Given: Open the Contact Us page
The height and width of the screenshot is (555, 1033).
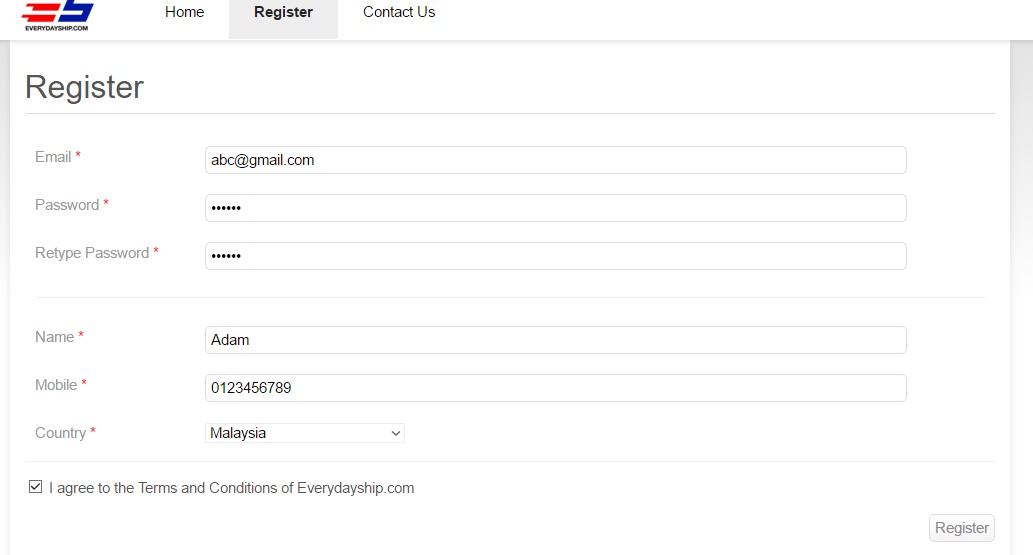Looking at the screenshot, I should click(399, 13).
